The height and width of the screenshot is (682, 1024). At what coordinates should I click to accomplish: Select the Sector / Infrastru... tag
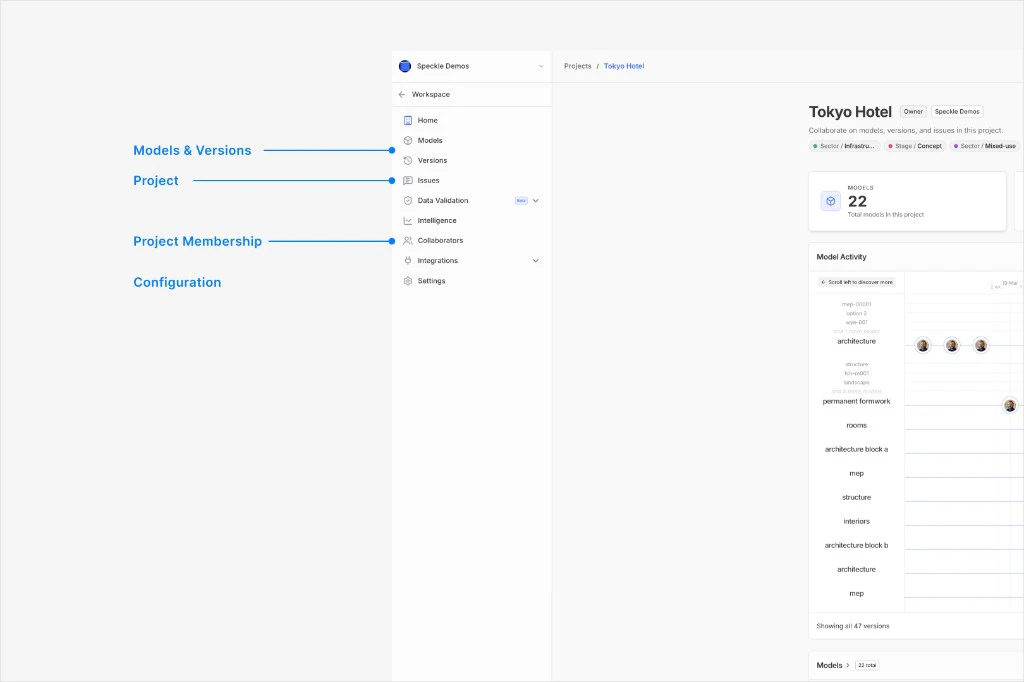point(844,146)
